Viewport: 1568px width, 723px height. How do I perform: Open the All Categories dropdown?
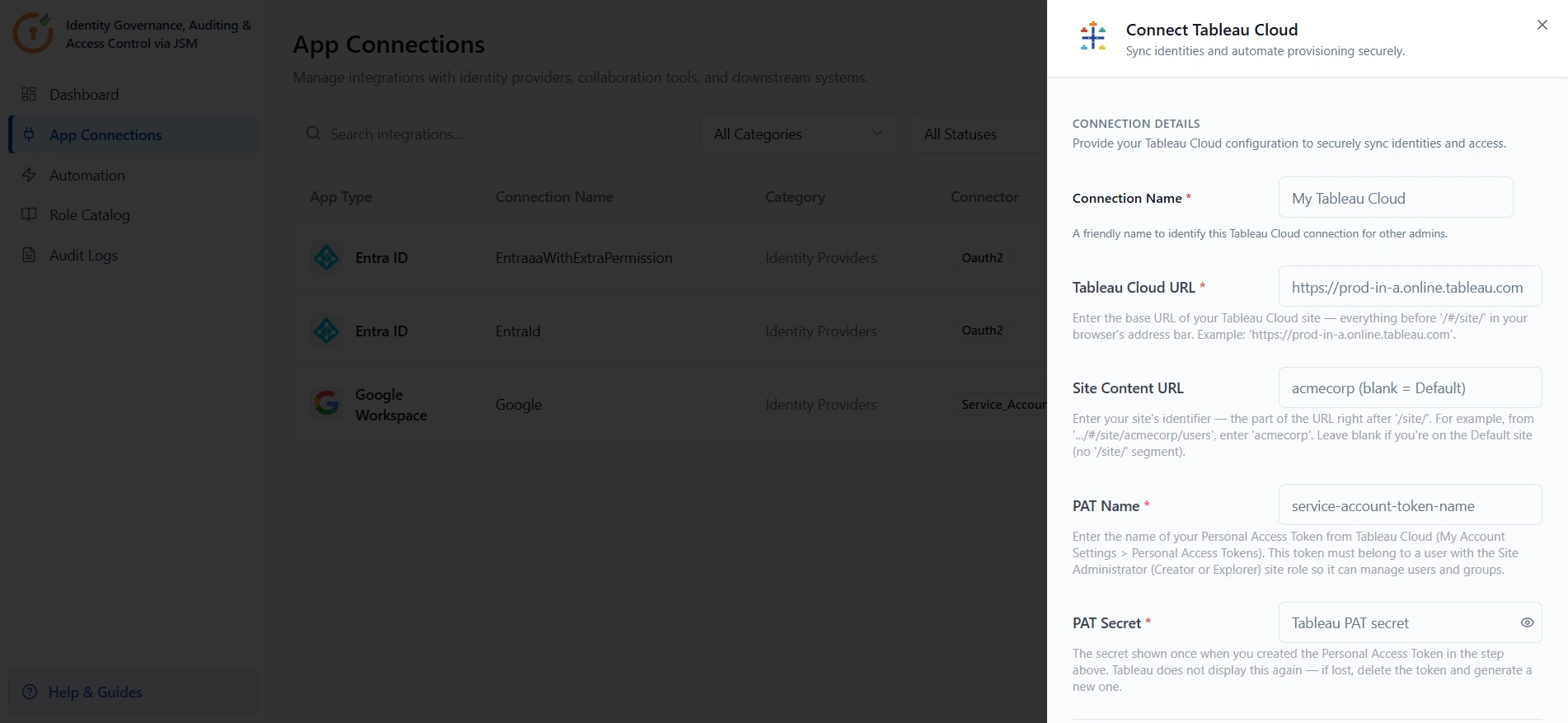tap(799, 134)
